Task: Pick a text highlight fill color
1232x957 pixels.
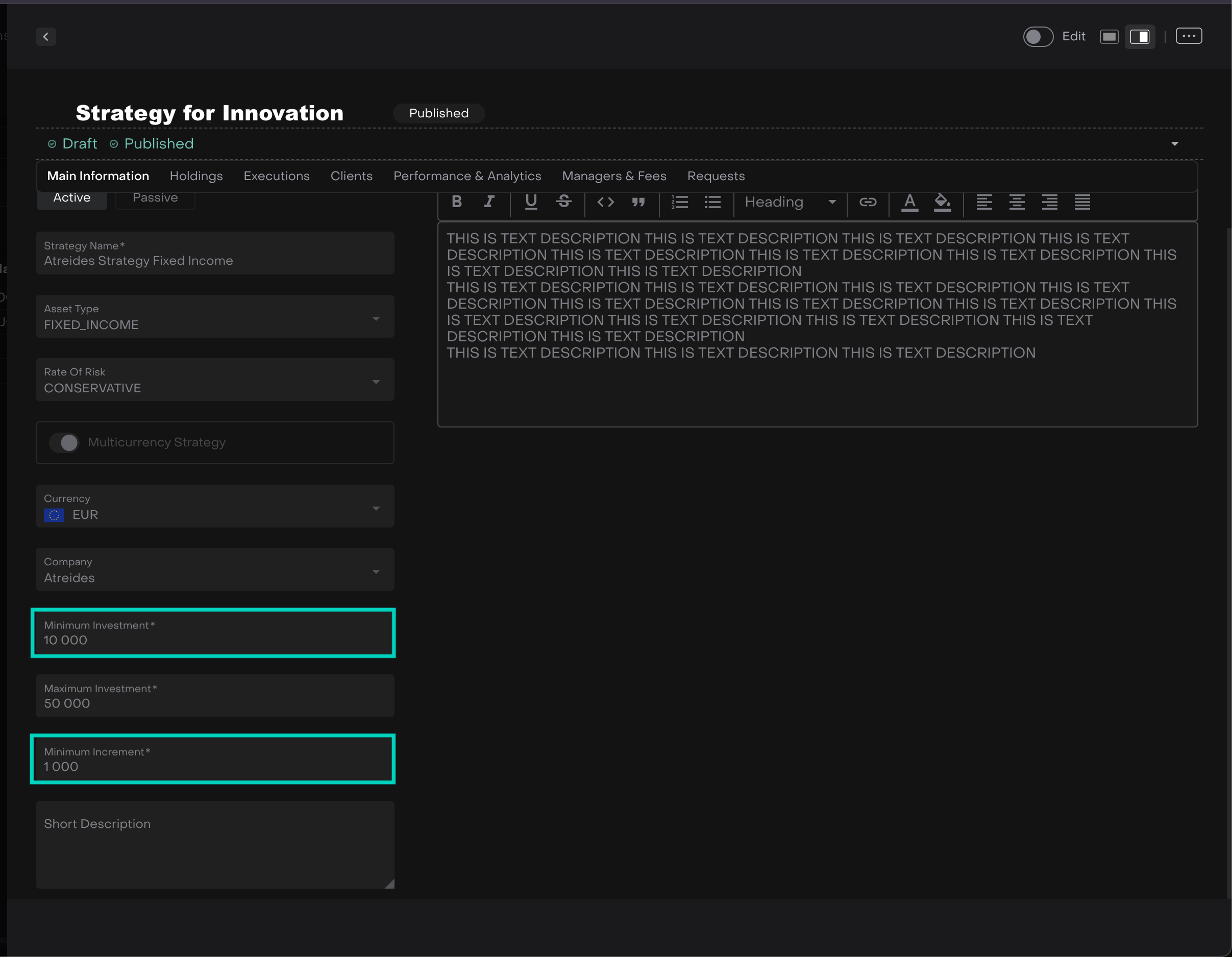Action: pos(942,202)
